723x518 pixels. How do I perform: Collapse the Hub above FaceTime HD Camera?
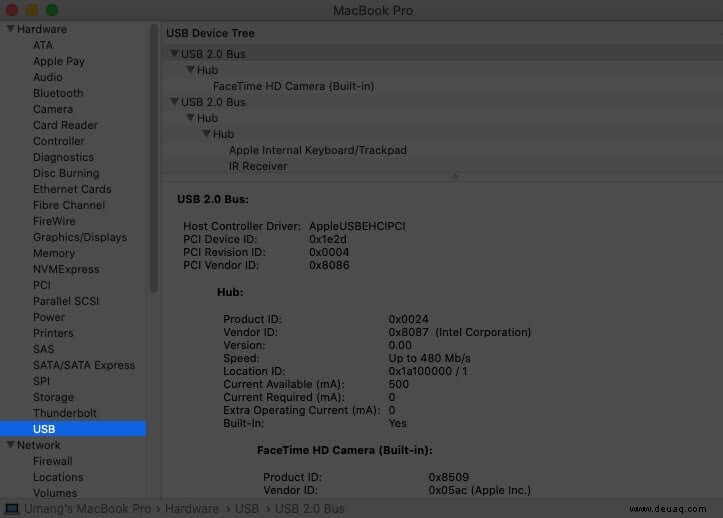coord(190,70)
